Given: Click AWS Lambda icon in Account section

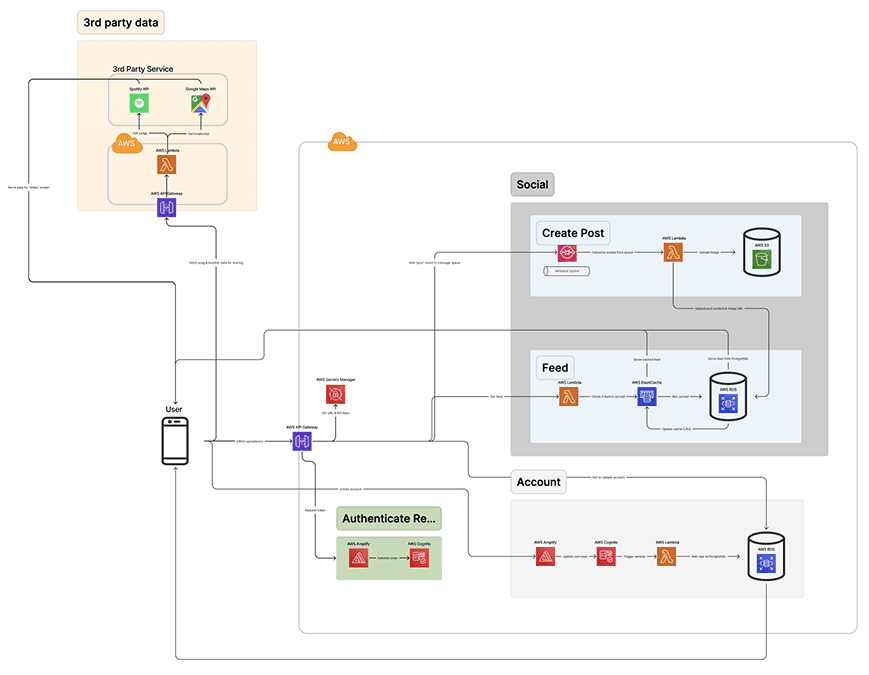Looking at the screenshot, I should 667,556.
